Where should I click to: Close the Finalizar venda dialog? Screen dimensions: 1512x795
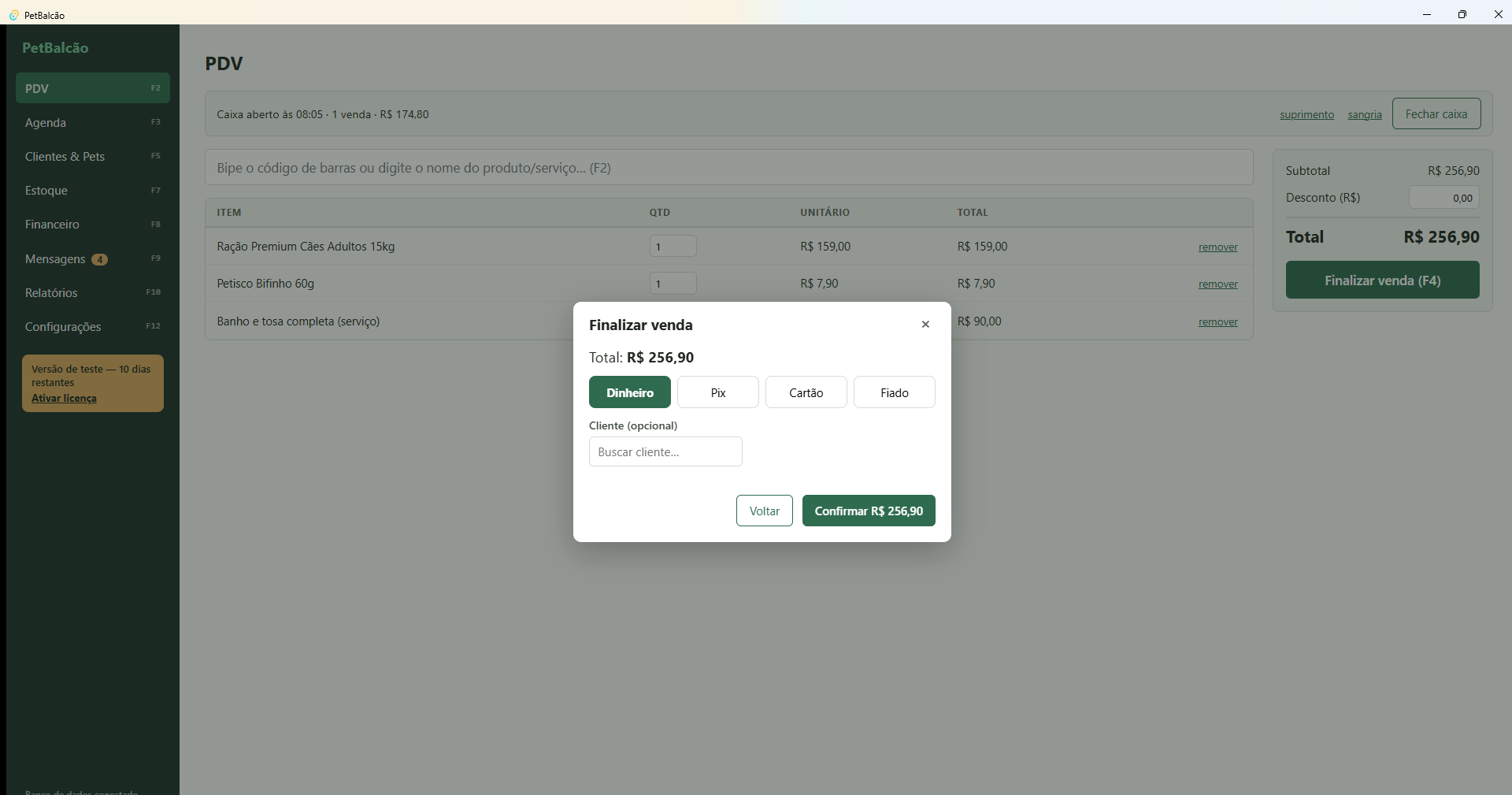point(925,325)
